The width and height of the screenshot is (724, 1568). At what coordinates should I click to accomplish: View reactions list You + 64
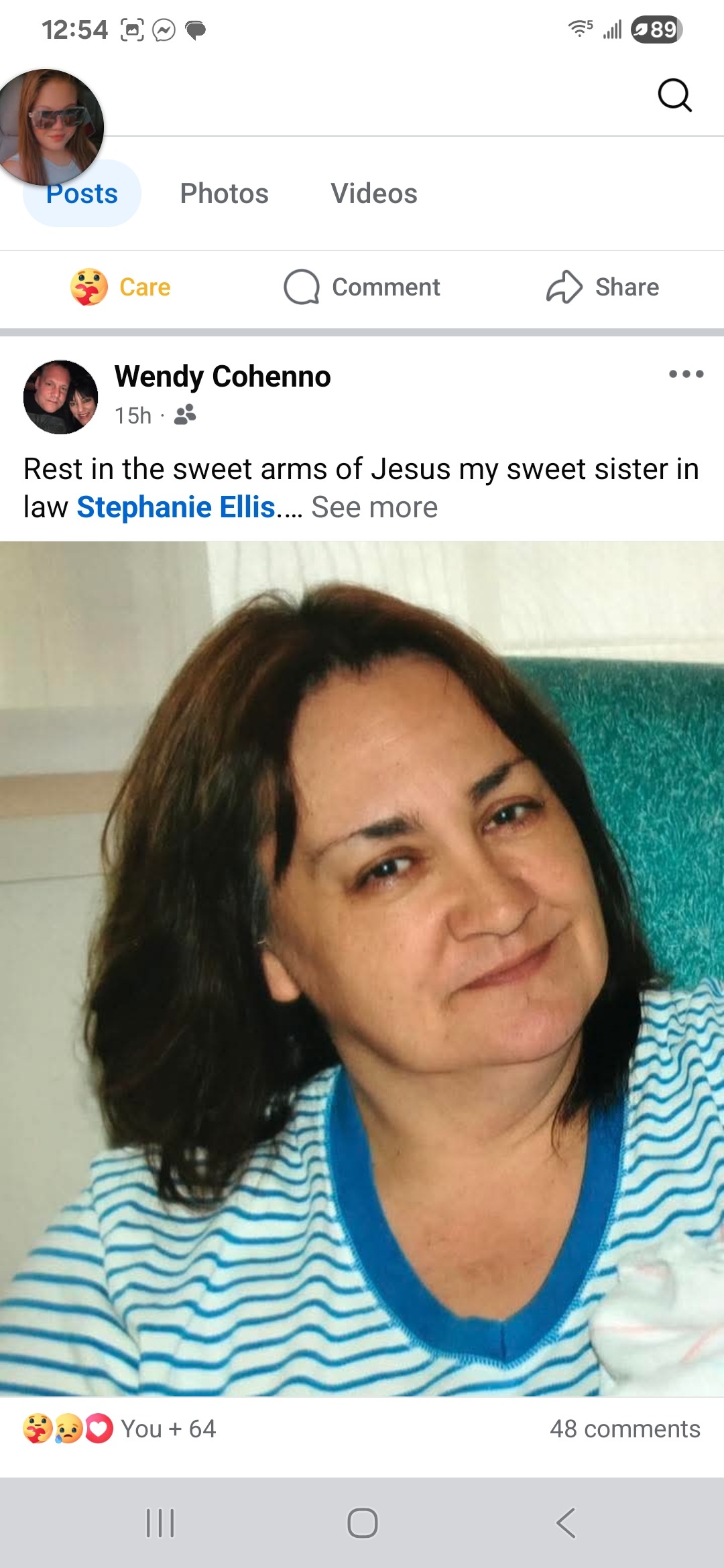(x=119, y=1429)
